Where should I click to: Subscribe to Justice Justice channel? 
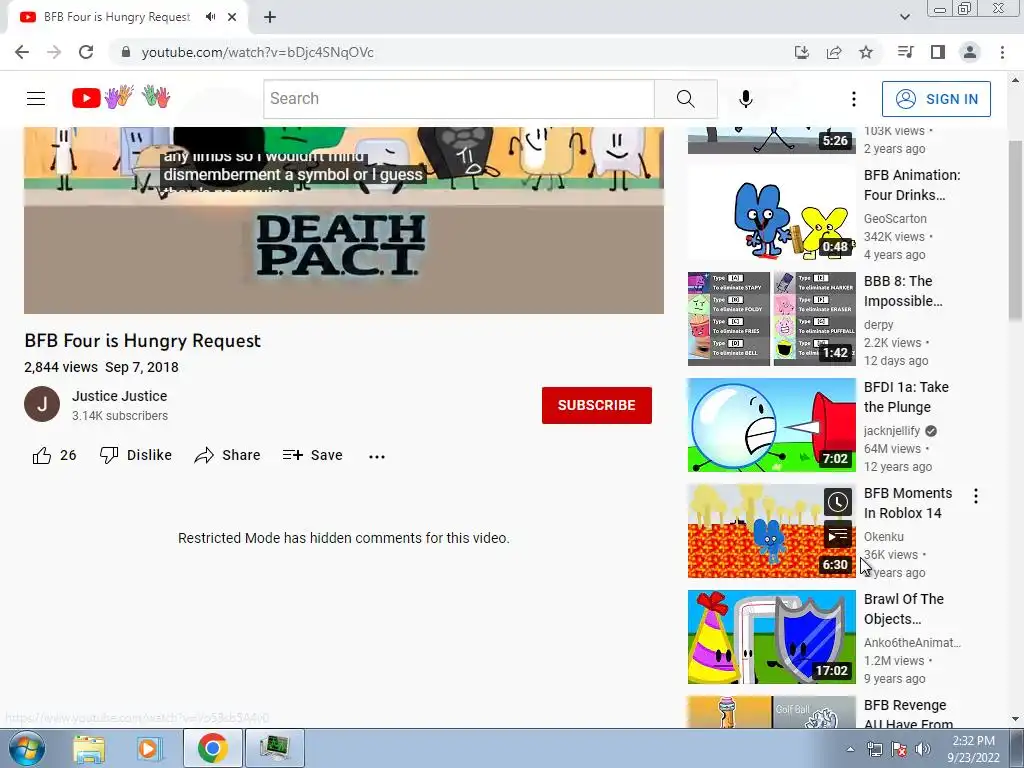(x=596, y=405)
